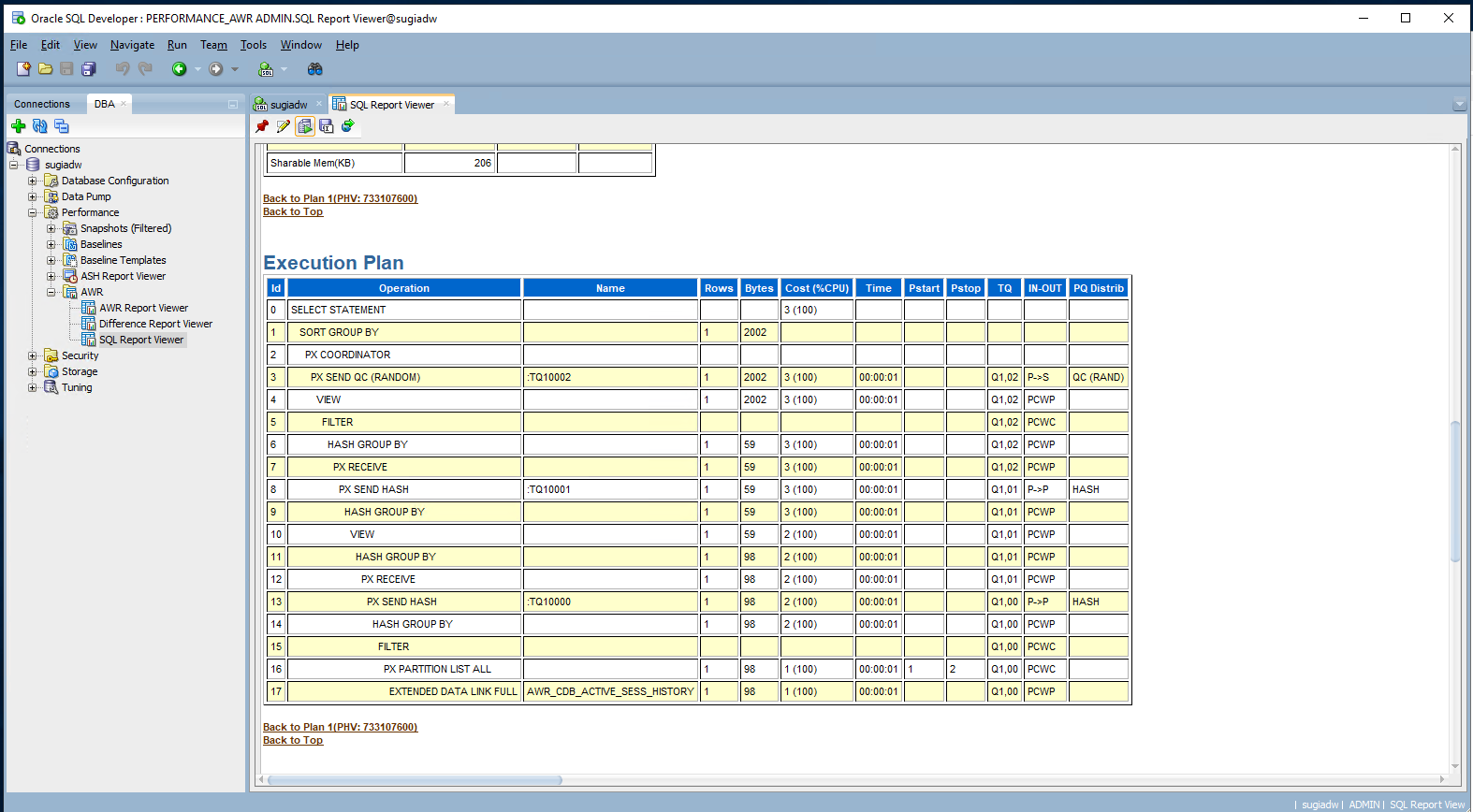Open the File menu

point(19,45)
